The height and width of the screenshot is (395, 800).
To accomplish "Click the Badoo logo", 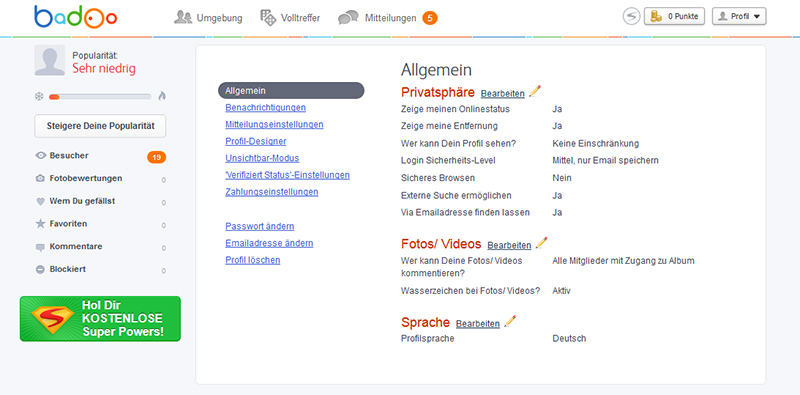I will tap(76, 17).
